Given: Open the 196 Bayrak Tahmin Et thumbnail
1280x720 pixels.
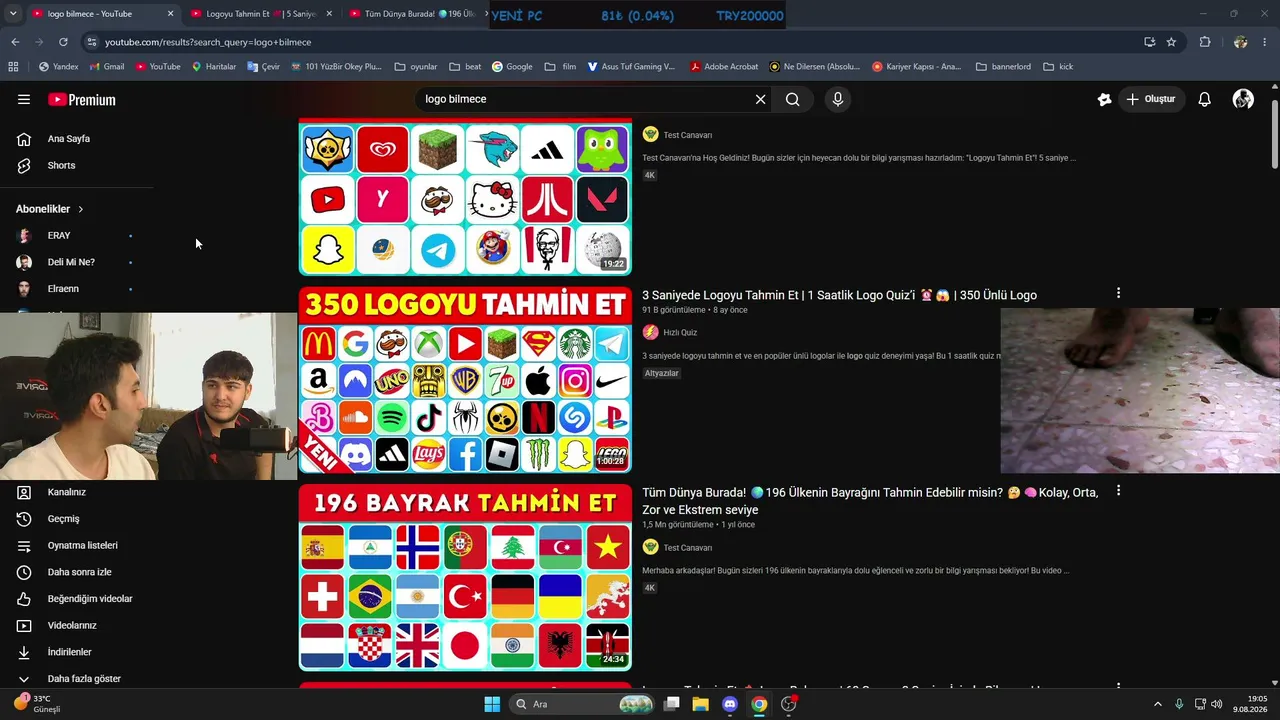Looking at the screenshot, I should coord(465,577).
